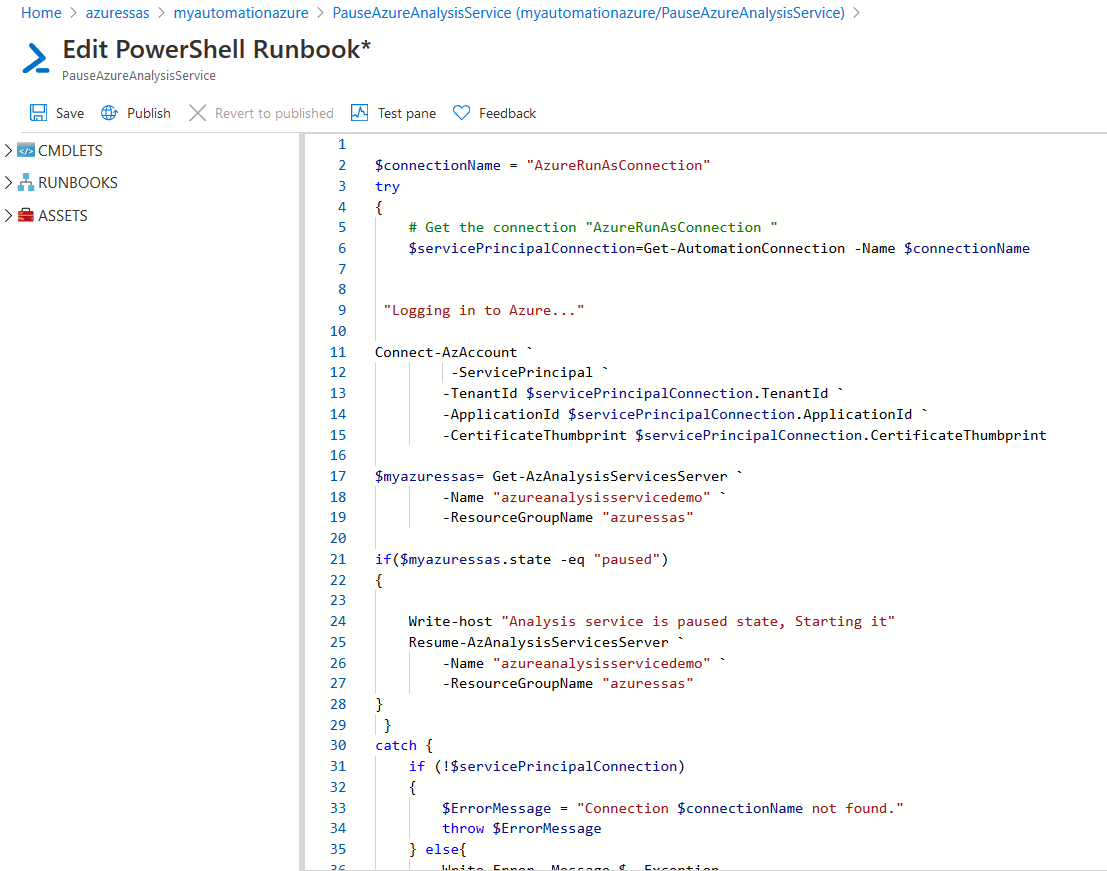Click the Publish globe icon

pyautogui.click(x=109, y=113)
